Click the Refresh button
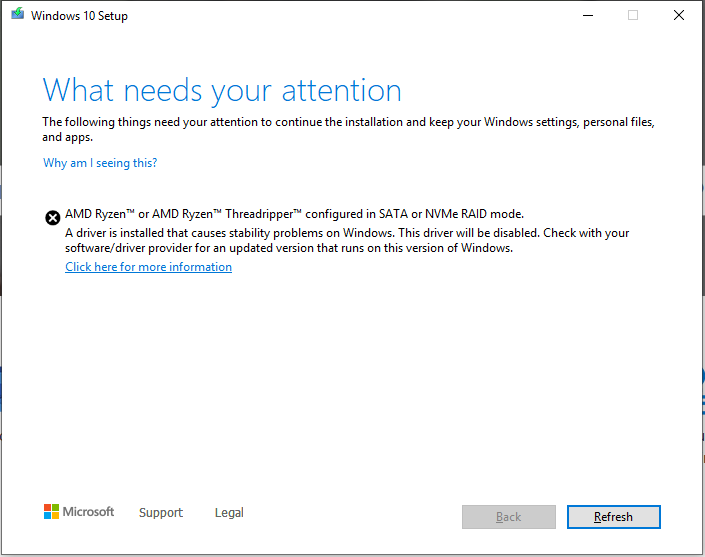The height and width of the screenshot is (557, 705). point(613,517)
